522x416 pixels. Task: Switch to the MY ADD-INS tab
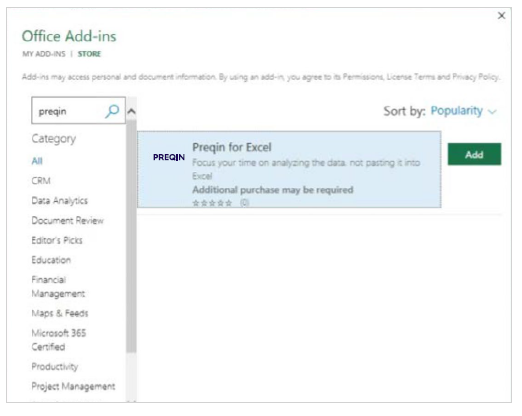pyautogui.click(x=44, y=54)
